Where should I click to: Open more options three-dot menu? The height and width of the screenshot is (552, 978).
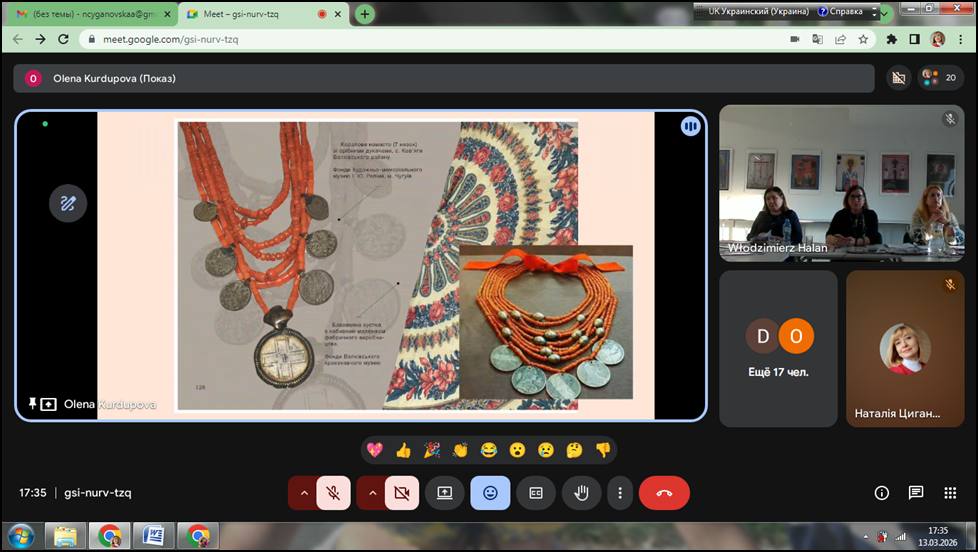click(620, 493)
